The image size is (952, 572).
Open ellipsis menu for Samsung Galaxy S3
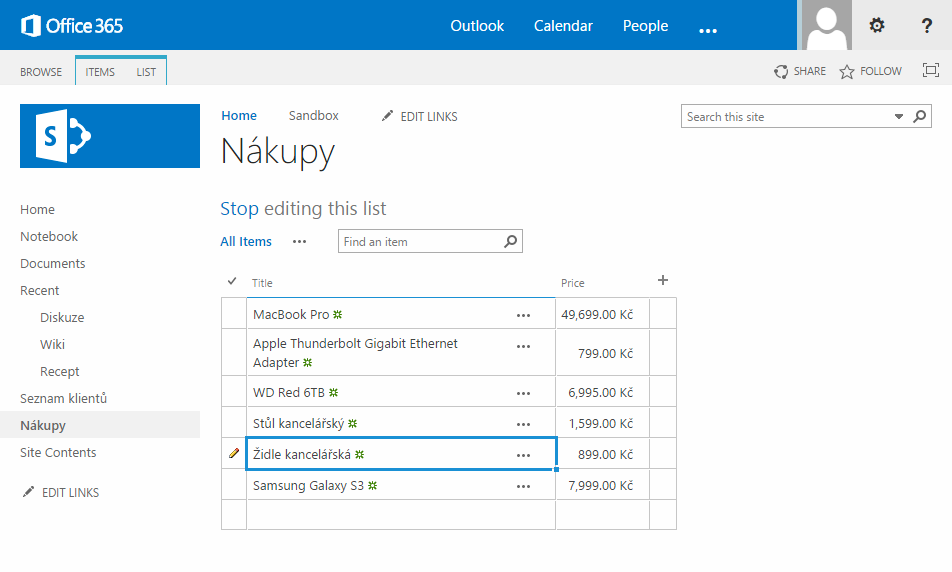(x=523, y=486)
